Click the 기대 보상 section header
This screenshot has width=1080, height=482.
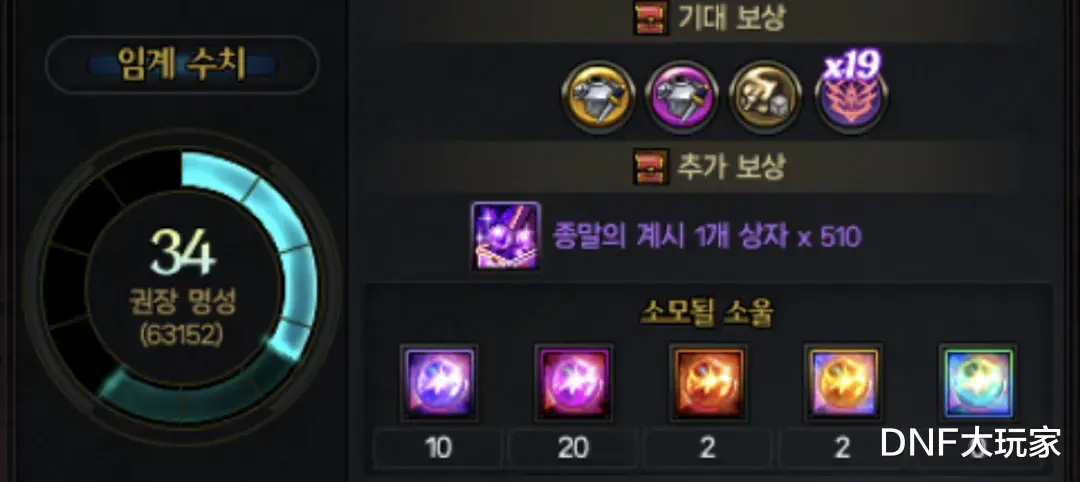(708, 19)
